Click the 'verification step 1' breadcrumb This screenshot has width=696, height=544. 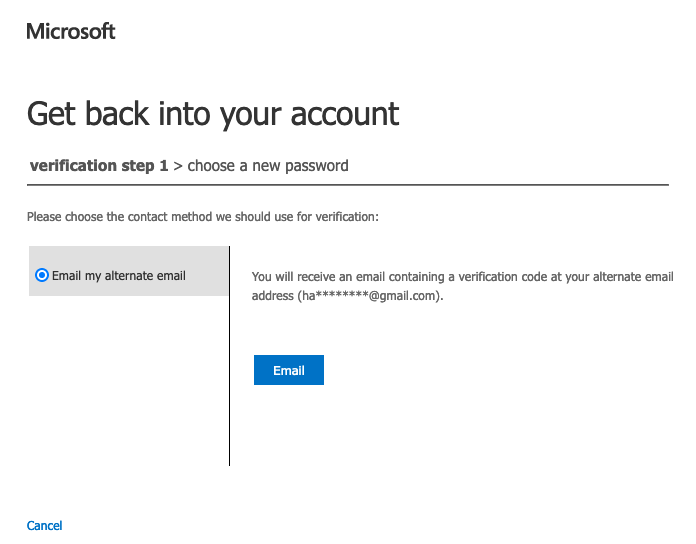coord(99,166)
